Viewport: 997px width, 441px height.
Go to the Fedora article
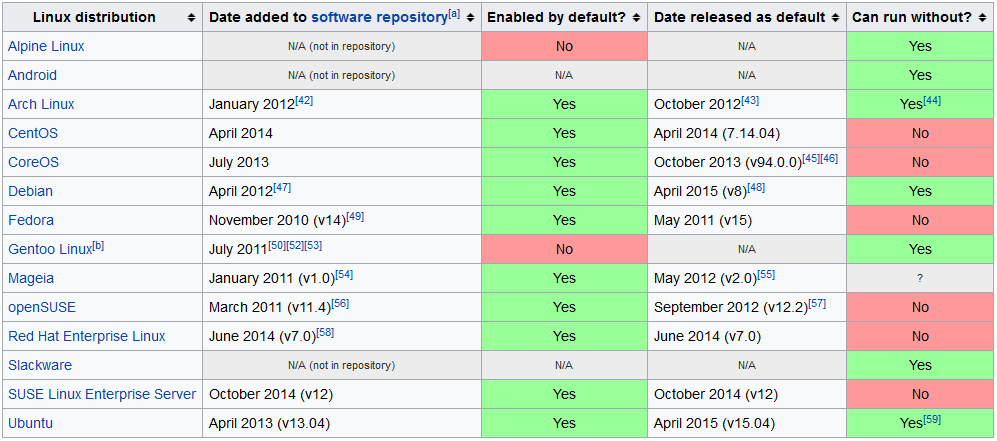(x=31, y=220)
